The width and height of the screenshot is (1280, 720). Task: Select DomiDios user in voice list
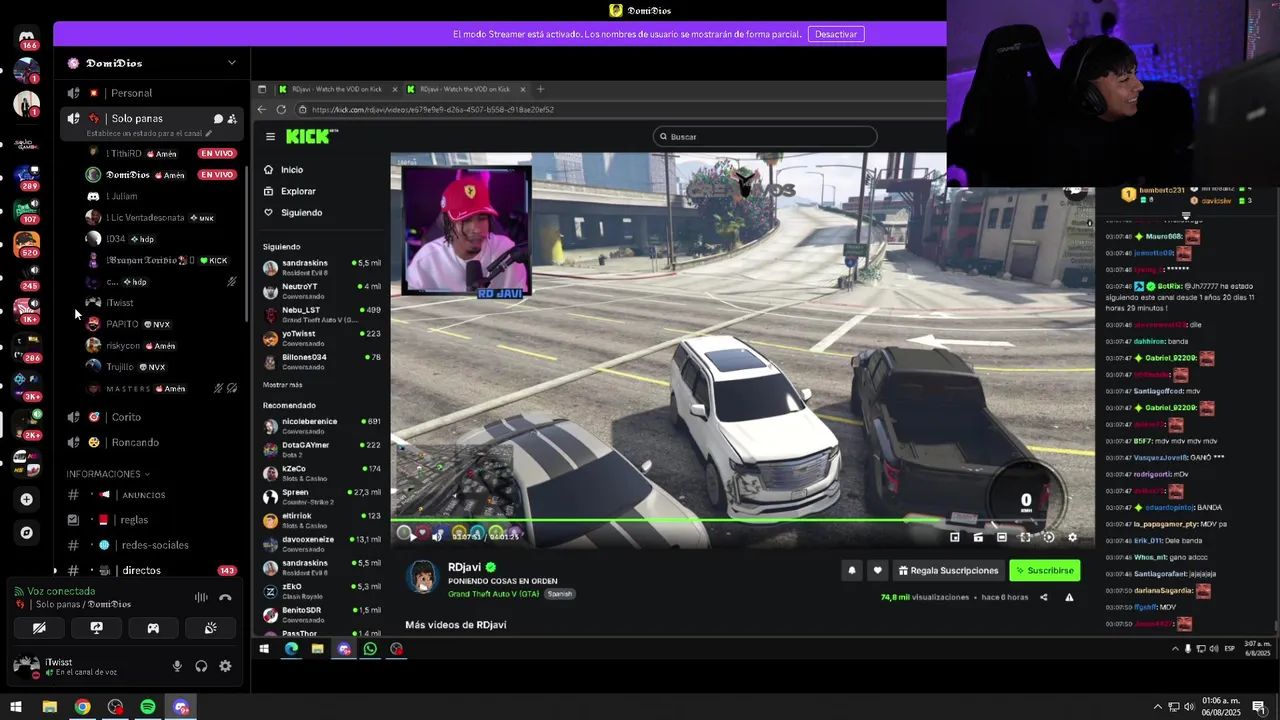pos(161,175)
